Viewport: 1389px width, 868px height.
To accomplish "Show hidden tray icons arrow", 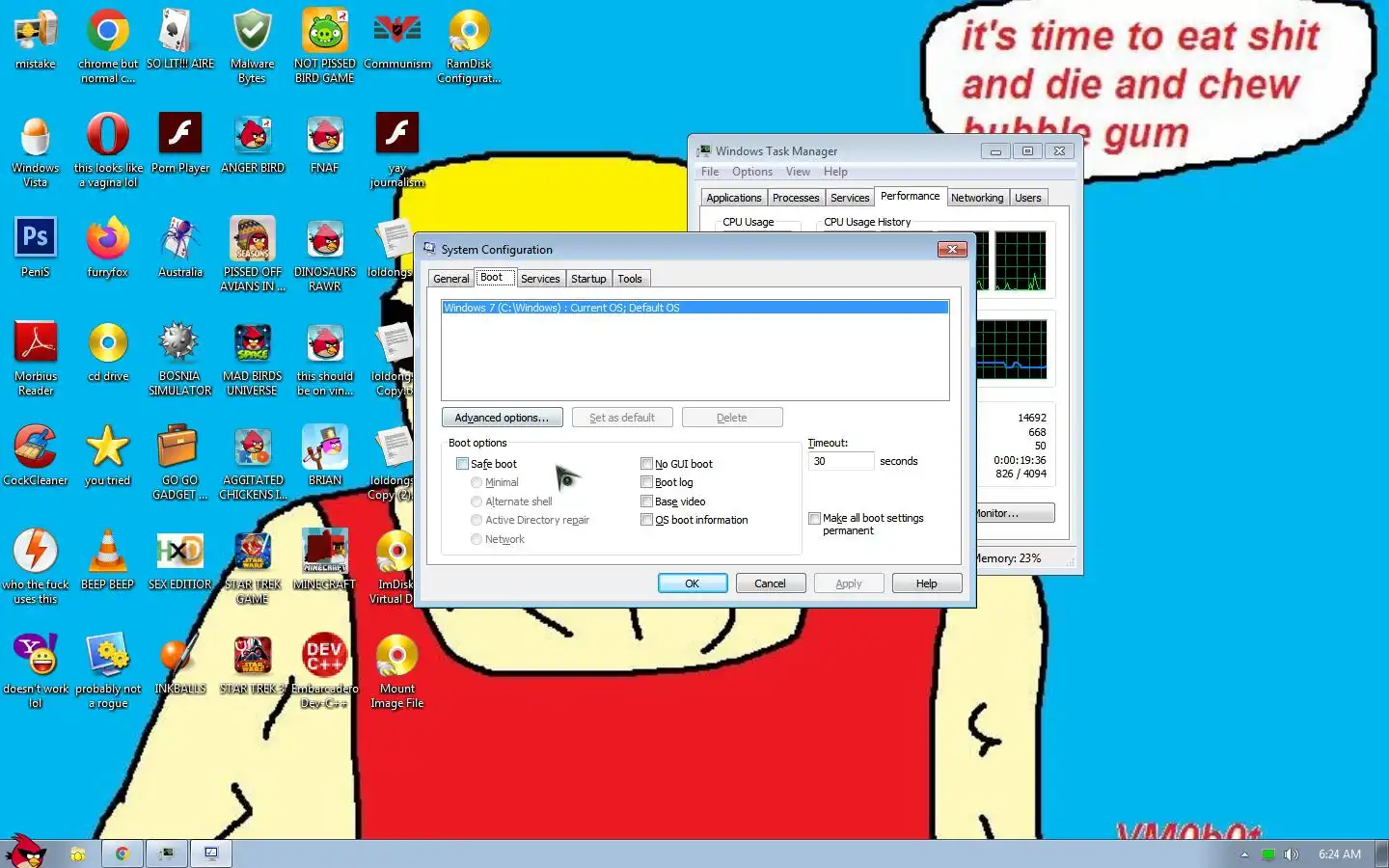I will coord(1244,854).
